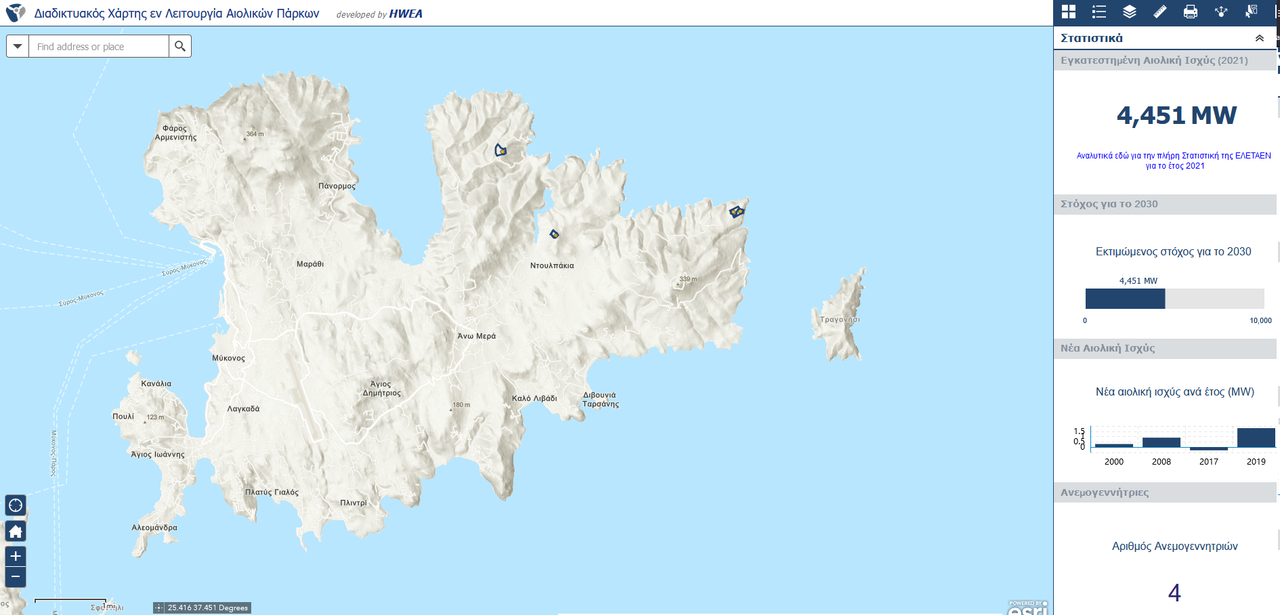Click the 4,451 MW installed capacity value

pos(1176,116)
